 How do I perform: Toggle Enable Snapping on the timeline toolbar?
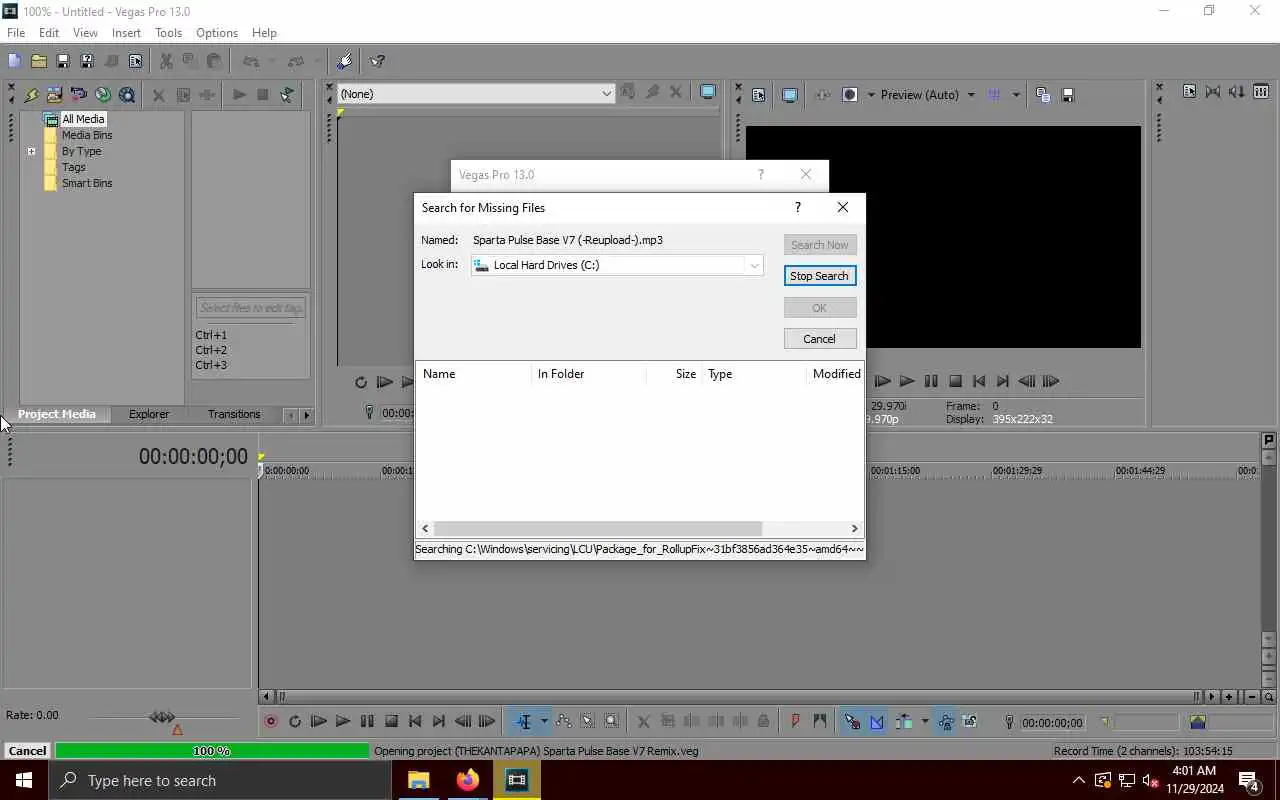point(852,721)
